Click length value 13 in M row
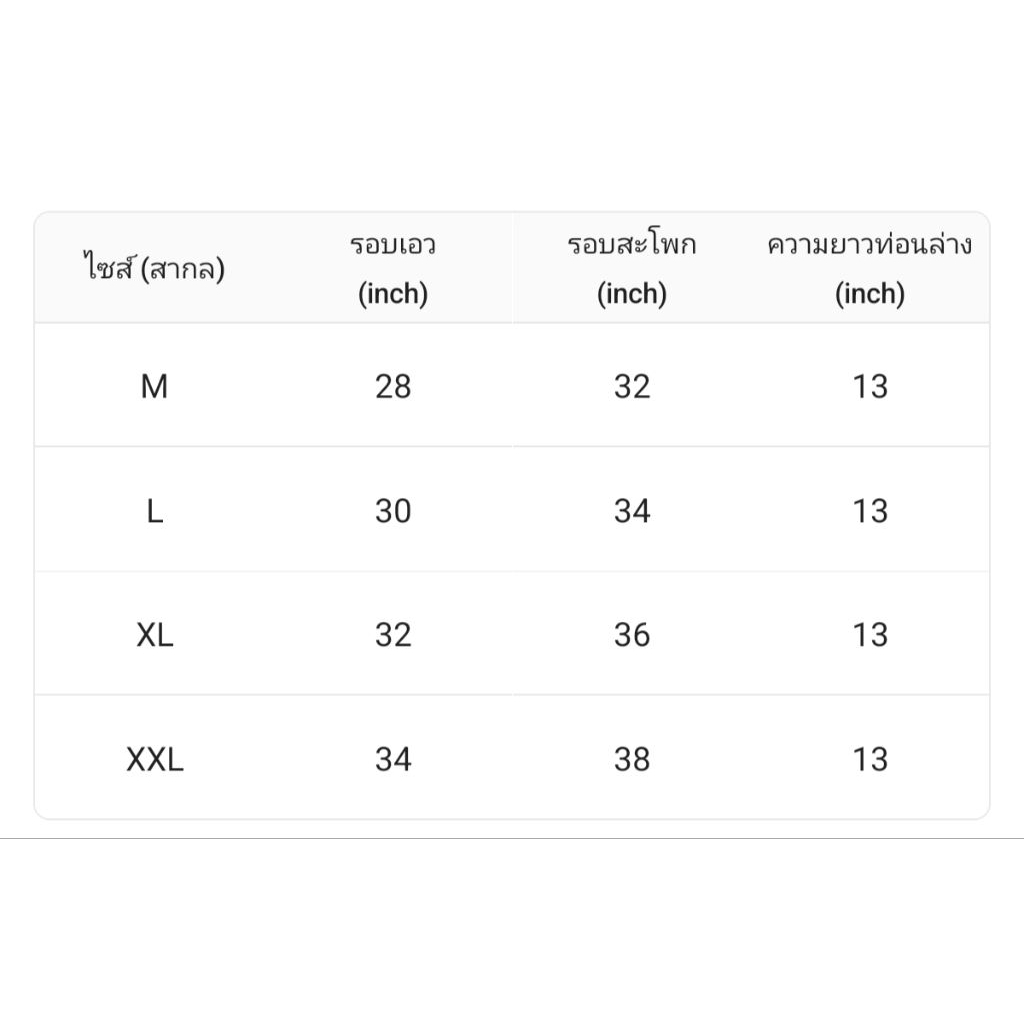The width and height of the screenshot is (1024, 1024). (870, 386)
